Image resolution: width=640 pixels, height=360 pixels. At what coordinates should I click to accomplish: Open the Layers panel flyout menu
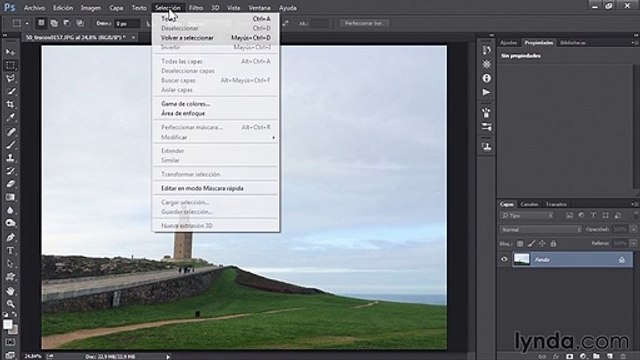click(x=634, y=204)
